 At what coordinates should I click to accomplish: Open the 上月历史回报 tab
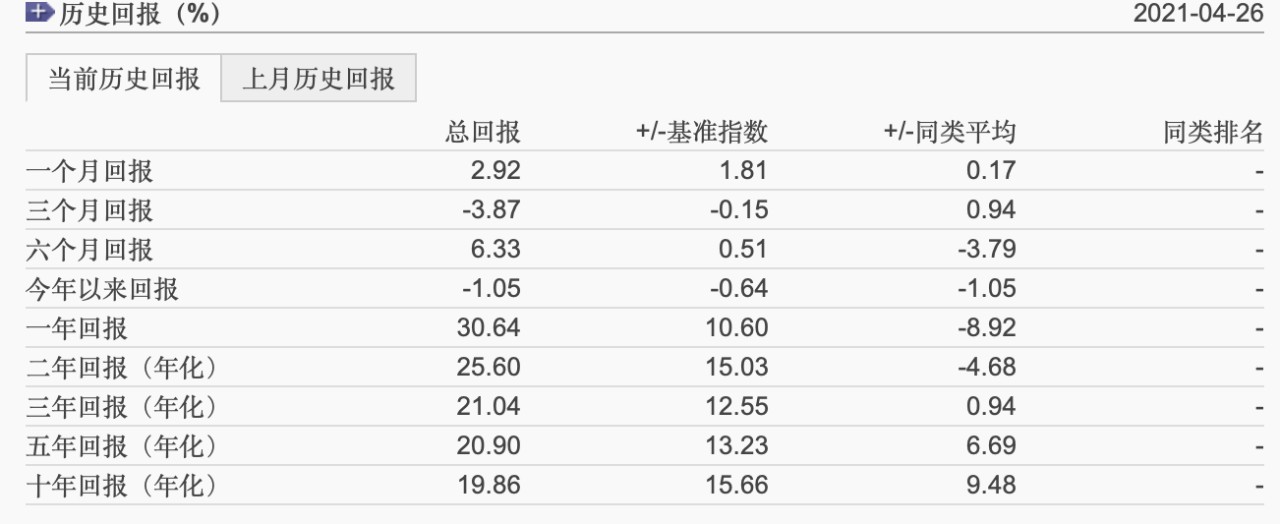319,79
